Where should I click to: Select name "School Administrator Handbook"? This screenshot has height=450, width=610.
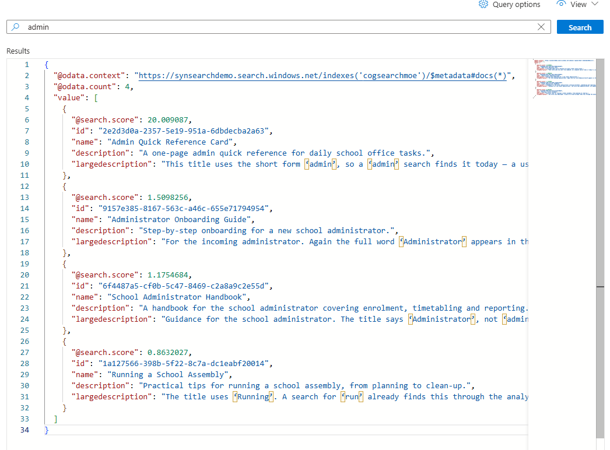176,297
